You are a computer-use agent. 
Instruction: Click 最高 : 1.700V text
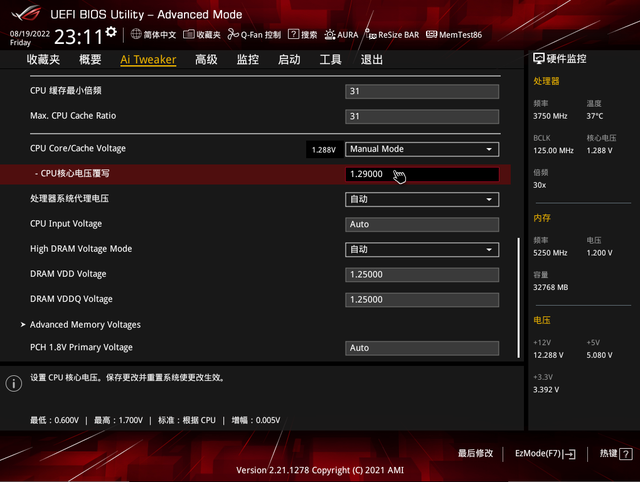(x=118, y=420)
